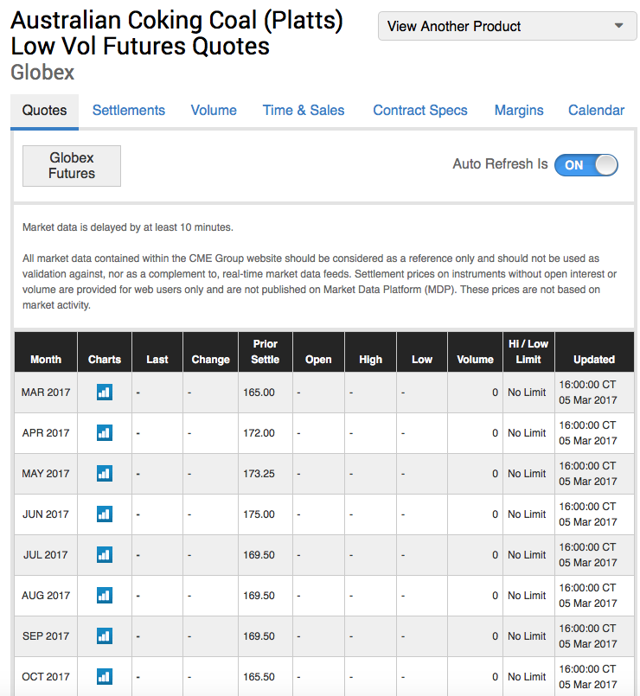Screen dimensions: 640x696
Task: Open the Calendar tab
Action: (x=596, y=110)
